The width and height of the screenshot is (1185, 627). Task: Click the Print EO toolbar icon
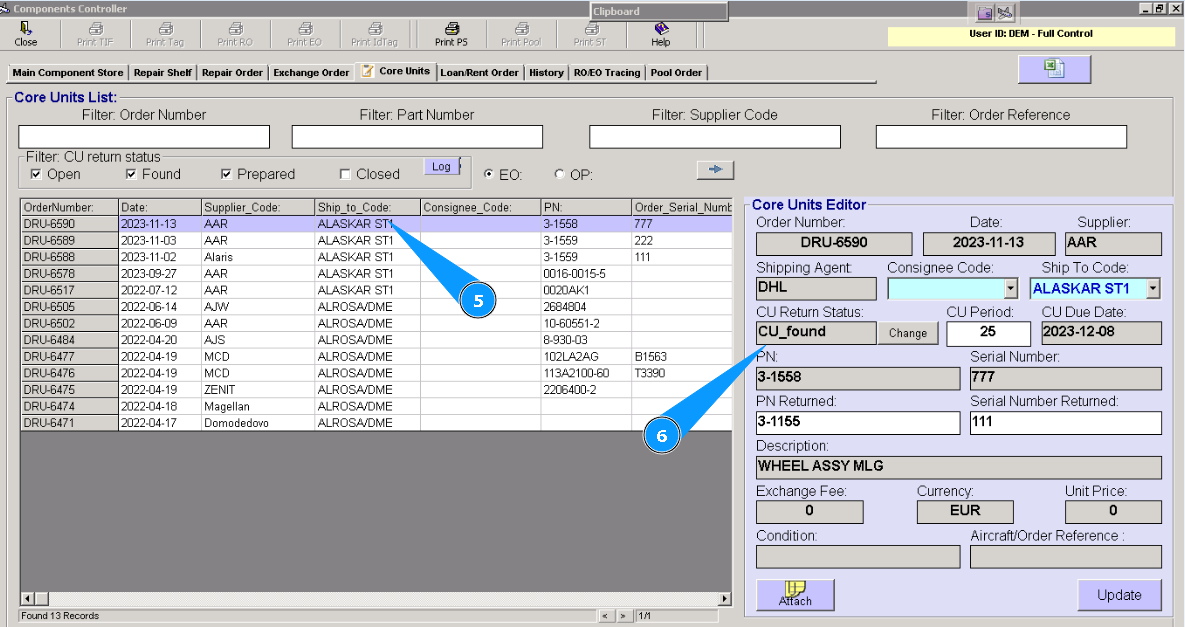point(305,34)
